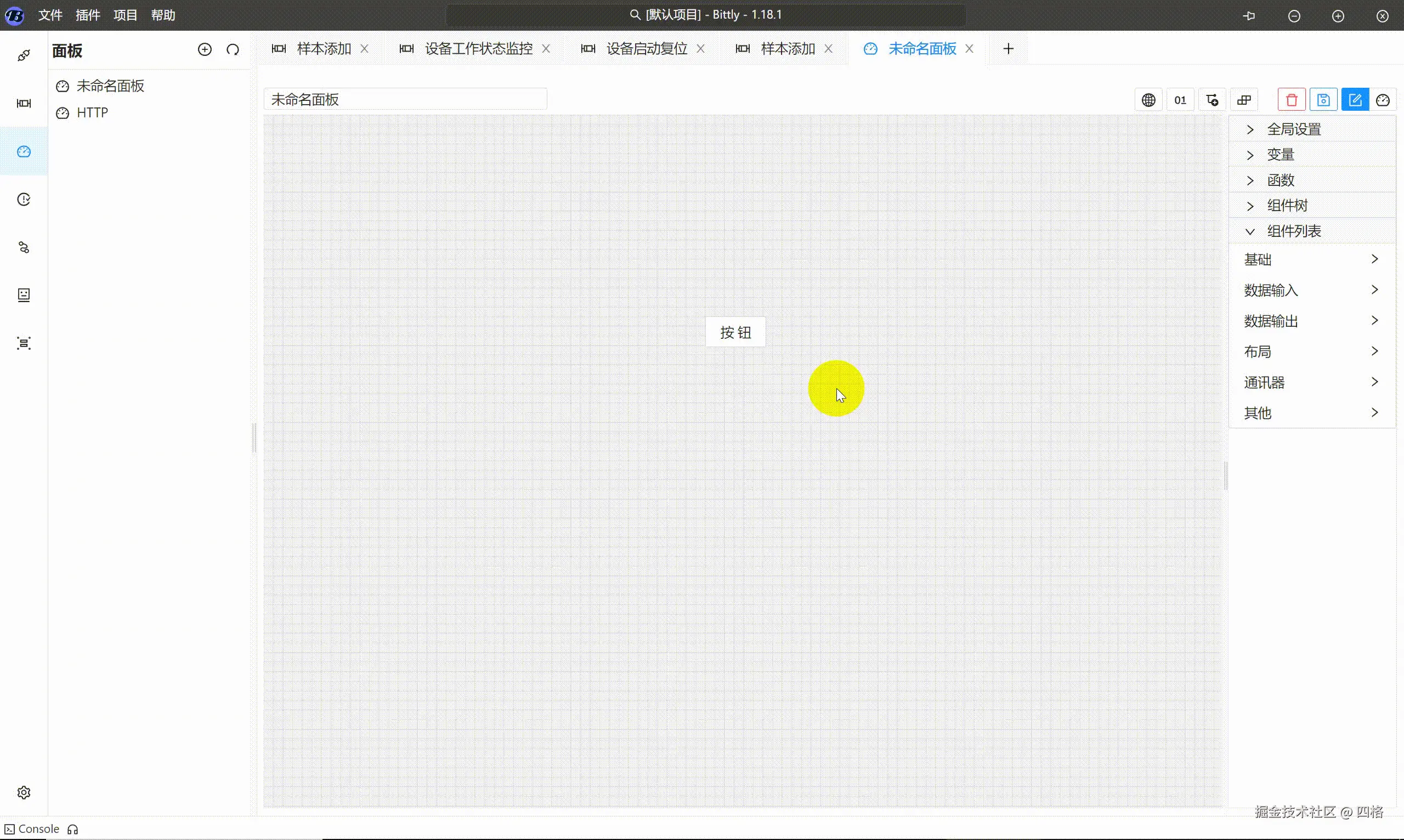Image resolution: width=1404 pixels, height=840 pixels.
Task: Collapse 组件列表 section
Action: [1312, 231]
